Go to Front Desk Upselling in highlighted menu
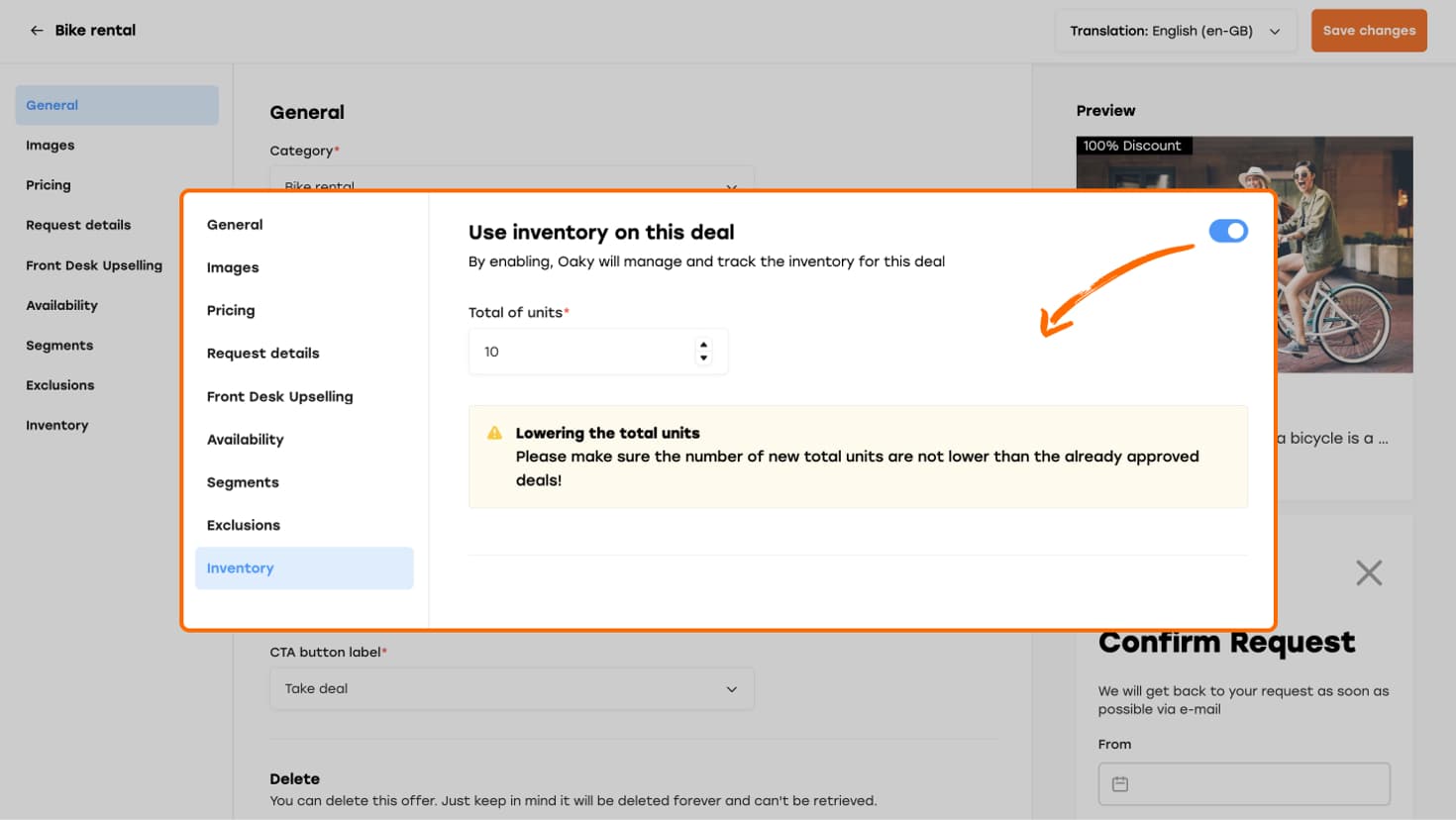 point(279,396)
